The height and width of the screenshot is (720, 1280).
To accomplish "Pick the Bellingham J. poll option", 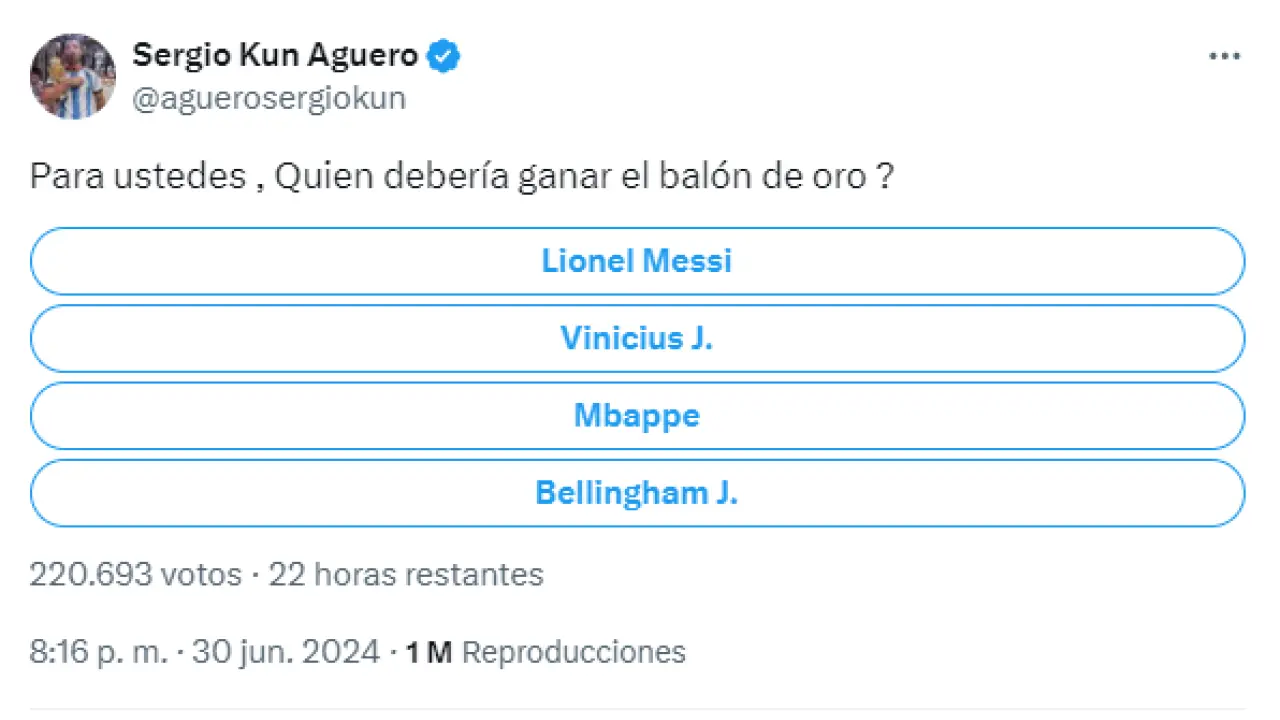I will coord(637,493).
